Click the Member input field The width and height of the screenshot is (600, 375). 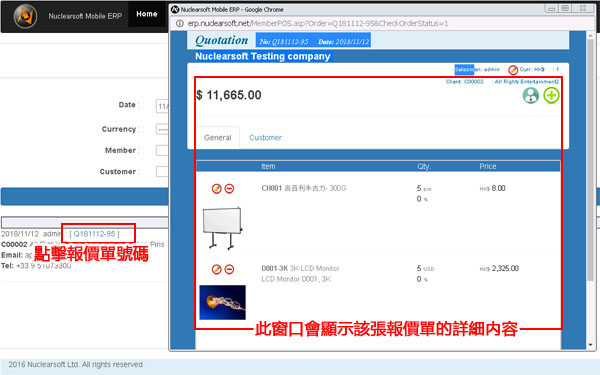[x=162, y=150]
